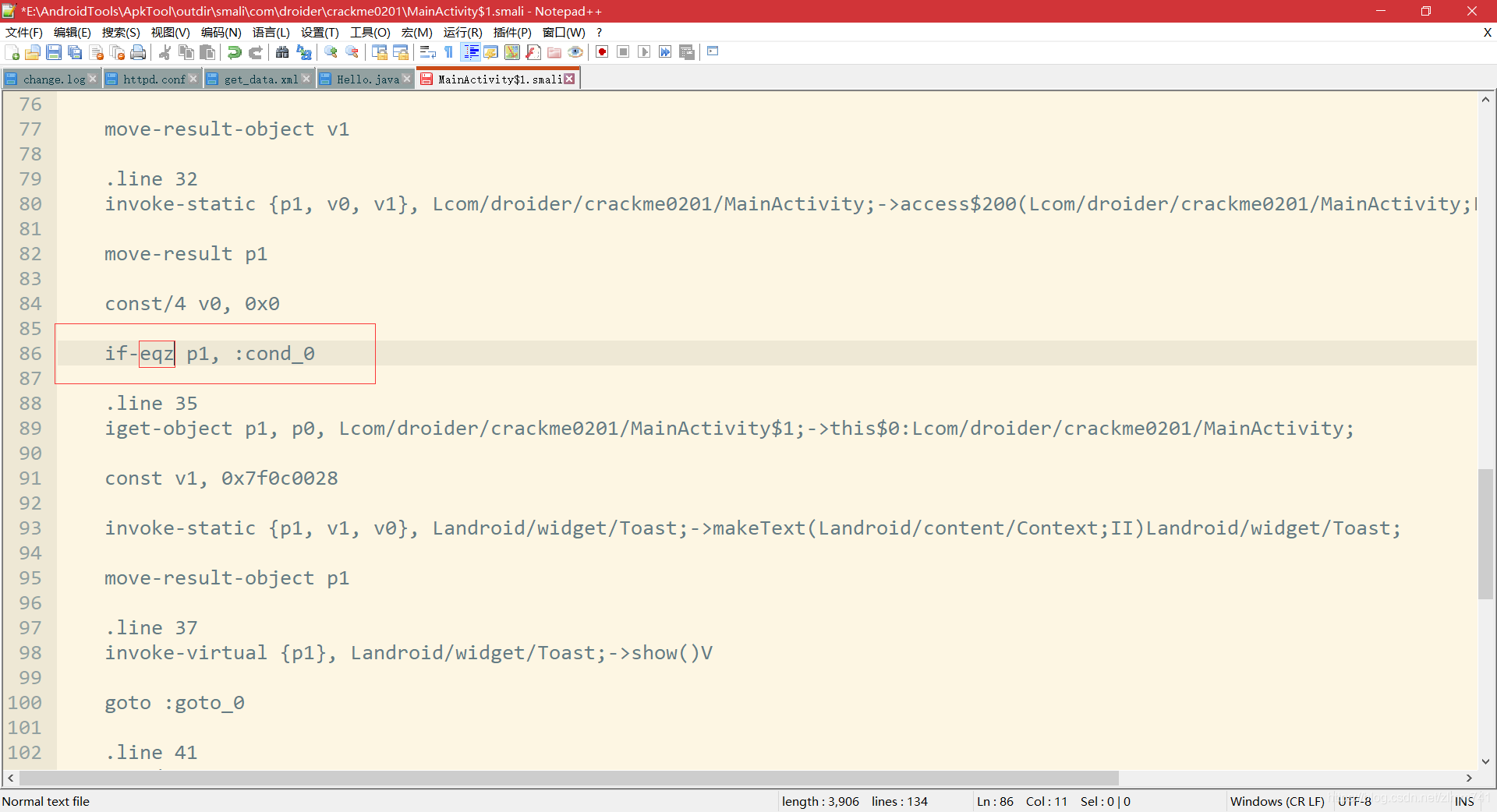1497x812 pixels.
Task: Click the Stop macro recording icon
Action: [x=623, y=52]
